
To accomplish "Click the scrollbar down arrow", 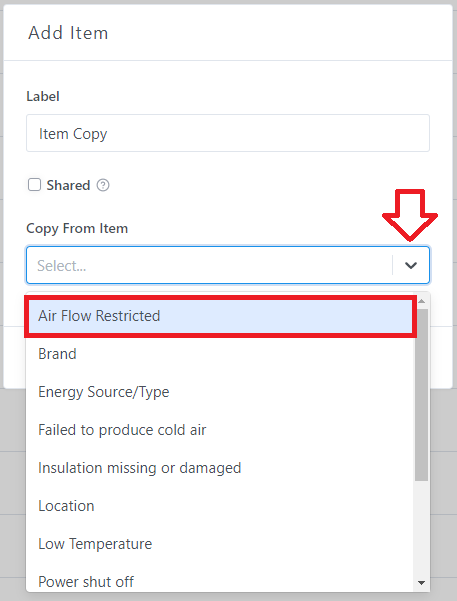I will (422, 583).
